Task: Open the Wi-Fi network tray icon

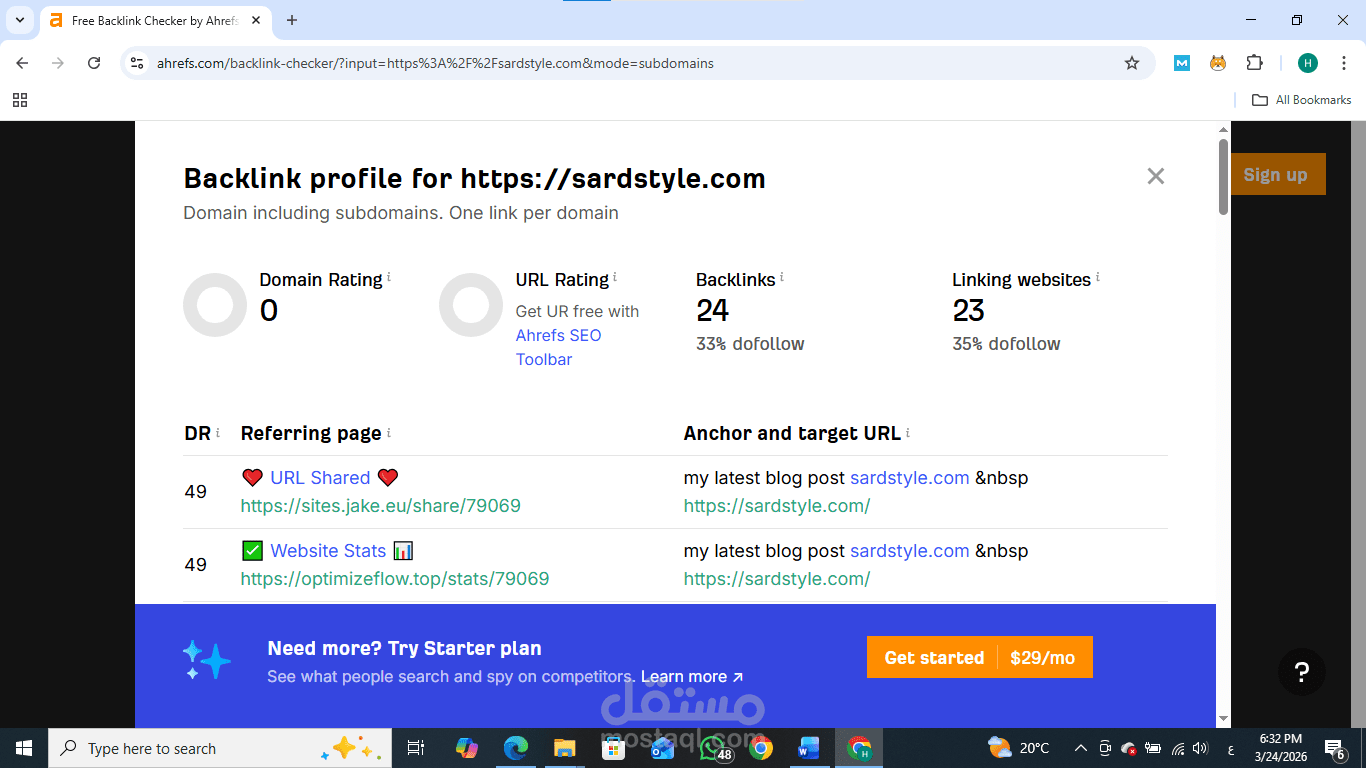Action: click(1178, 748)
